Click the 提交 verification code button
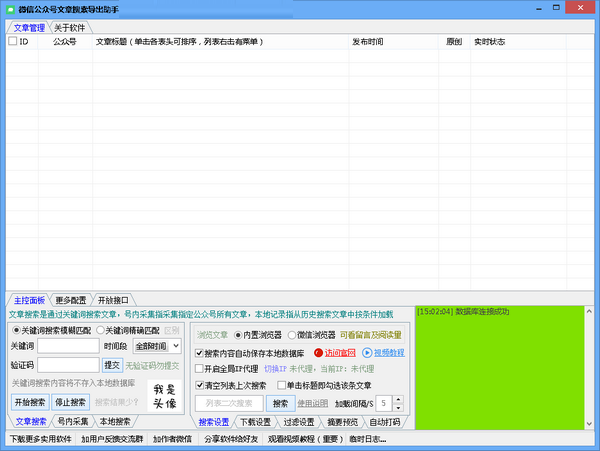Screen dimensions: 600x451 [112, 365]
